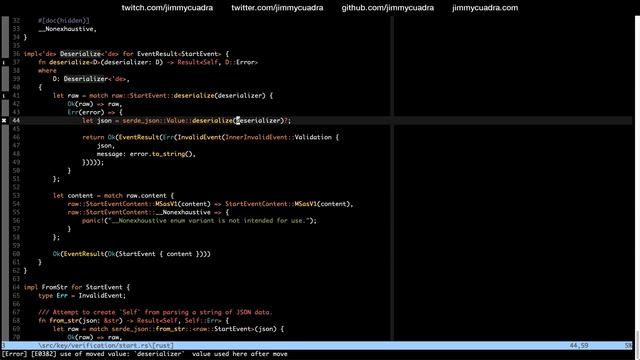The image size is (640, 360).
Task: Click highlighted Deserialize on the impl line
Action: click(80, 54)
